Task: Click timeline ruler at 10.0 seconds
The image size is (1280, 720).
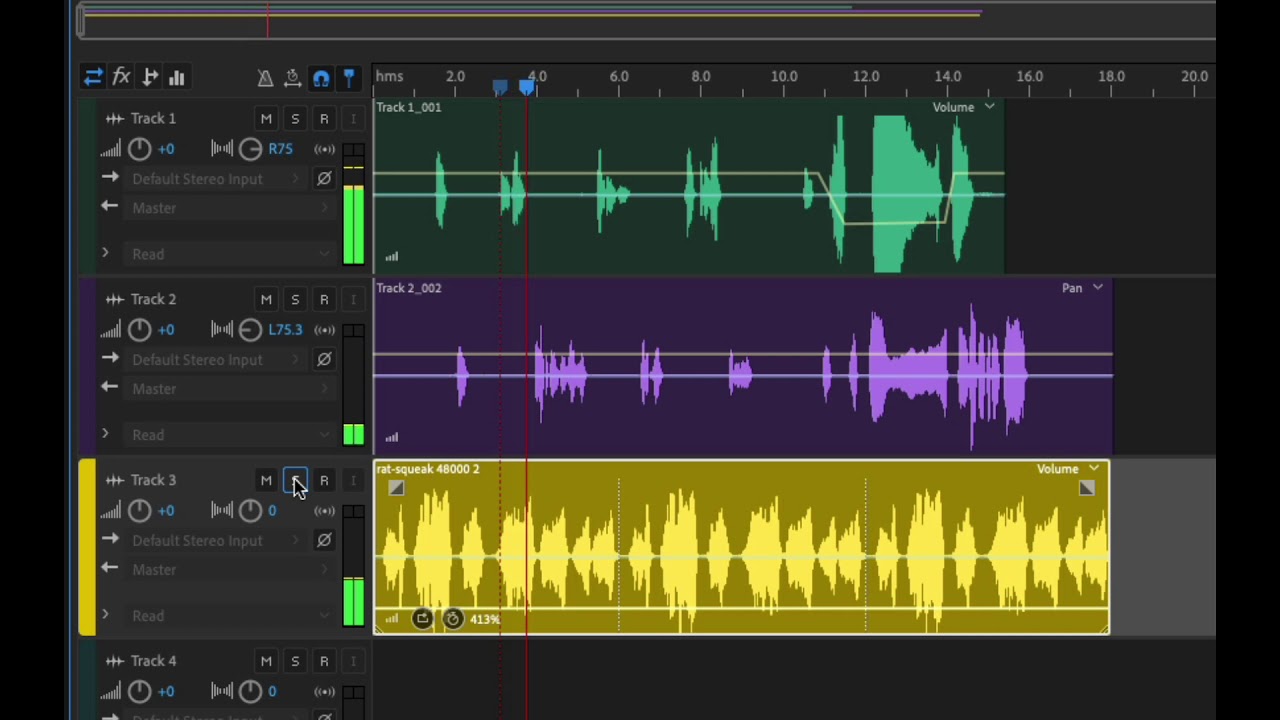Action: pyautogui.click(x=784, y=76)
